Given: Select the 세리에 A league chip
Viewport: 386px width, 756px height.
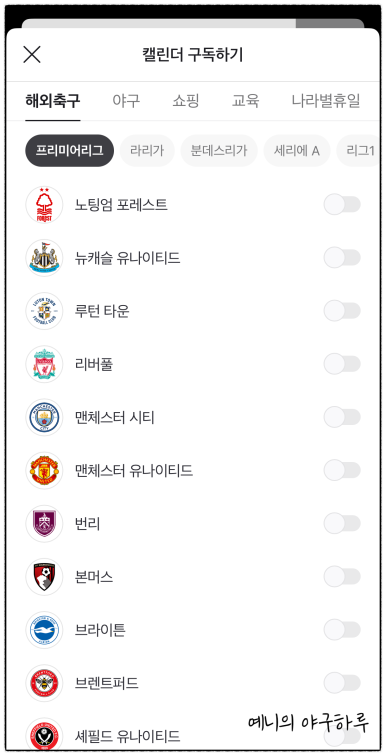Looking at the screenshot, I should pyautogui.click(x=297, y=150).
